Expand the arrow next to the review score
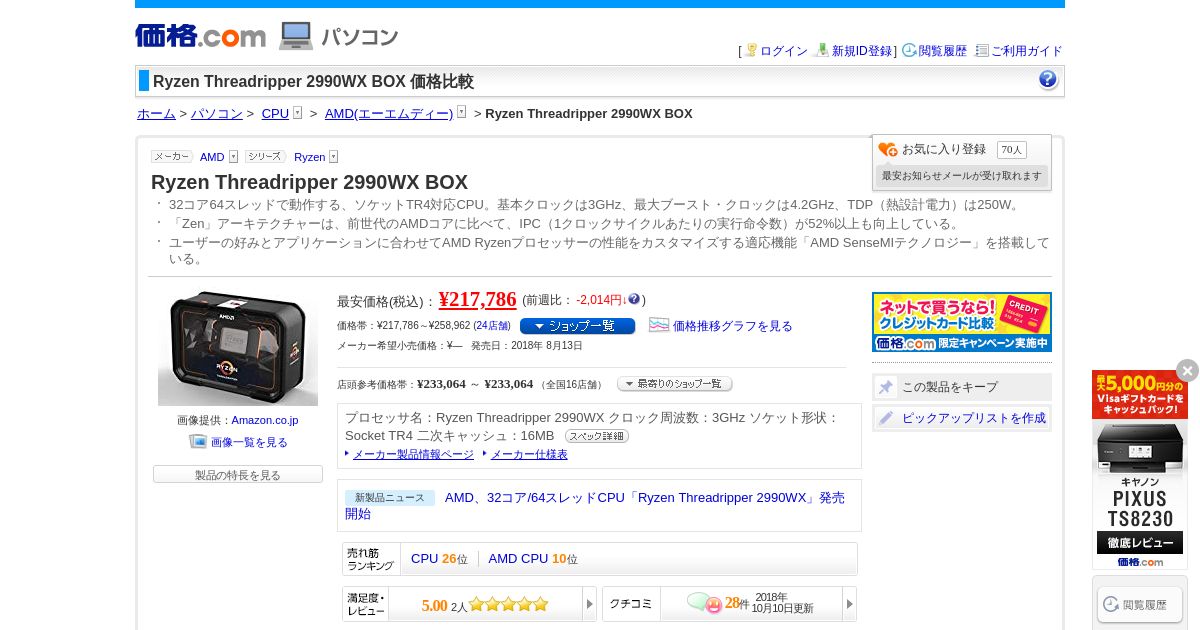The image size is (1200, 630). tap(590, 604)
